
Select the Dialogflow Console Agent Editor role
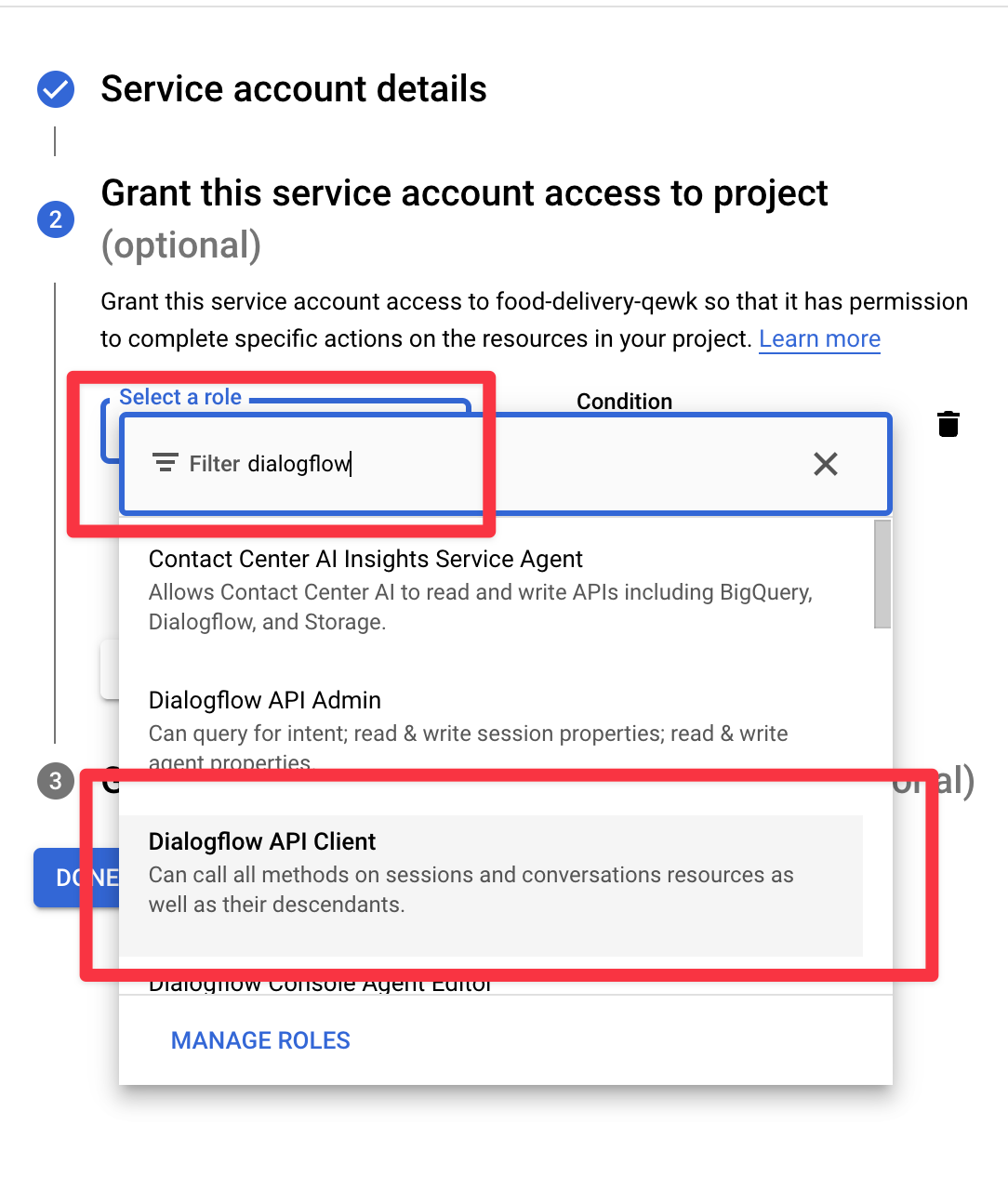(320, 985)
